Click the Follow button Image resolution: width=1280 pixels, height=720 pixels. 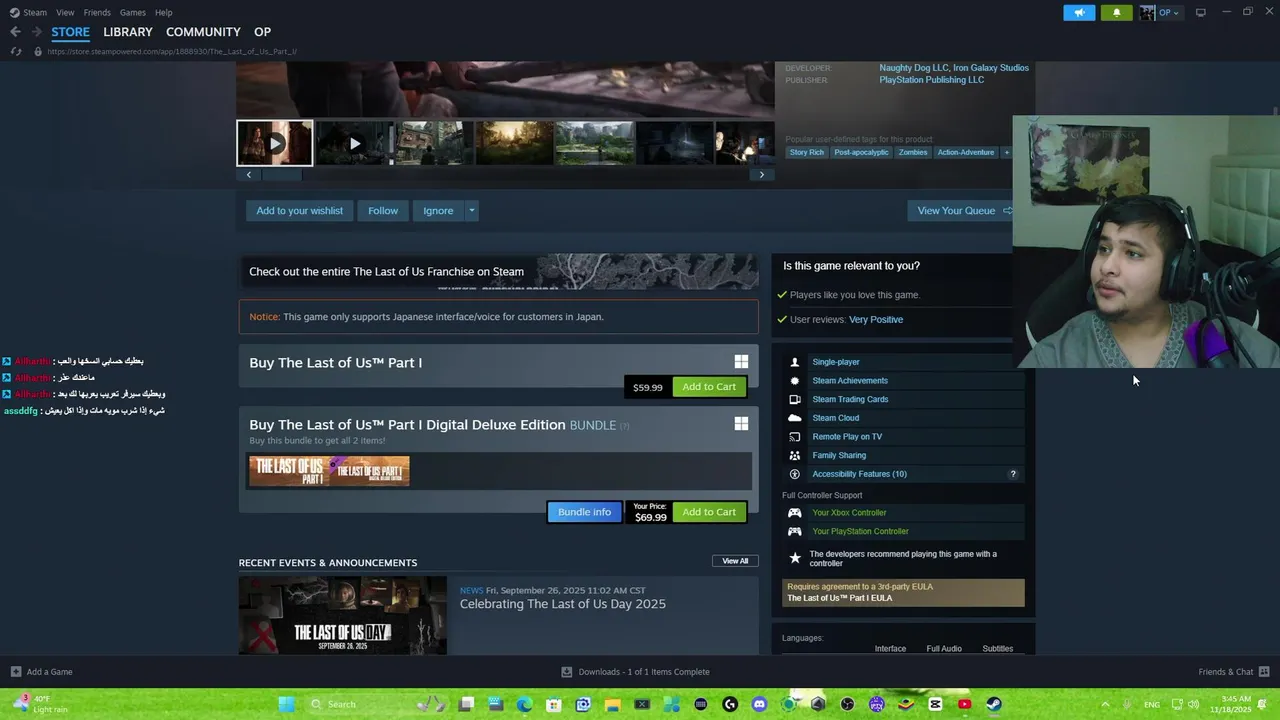383,211
